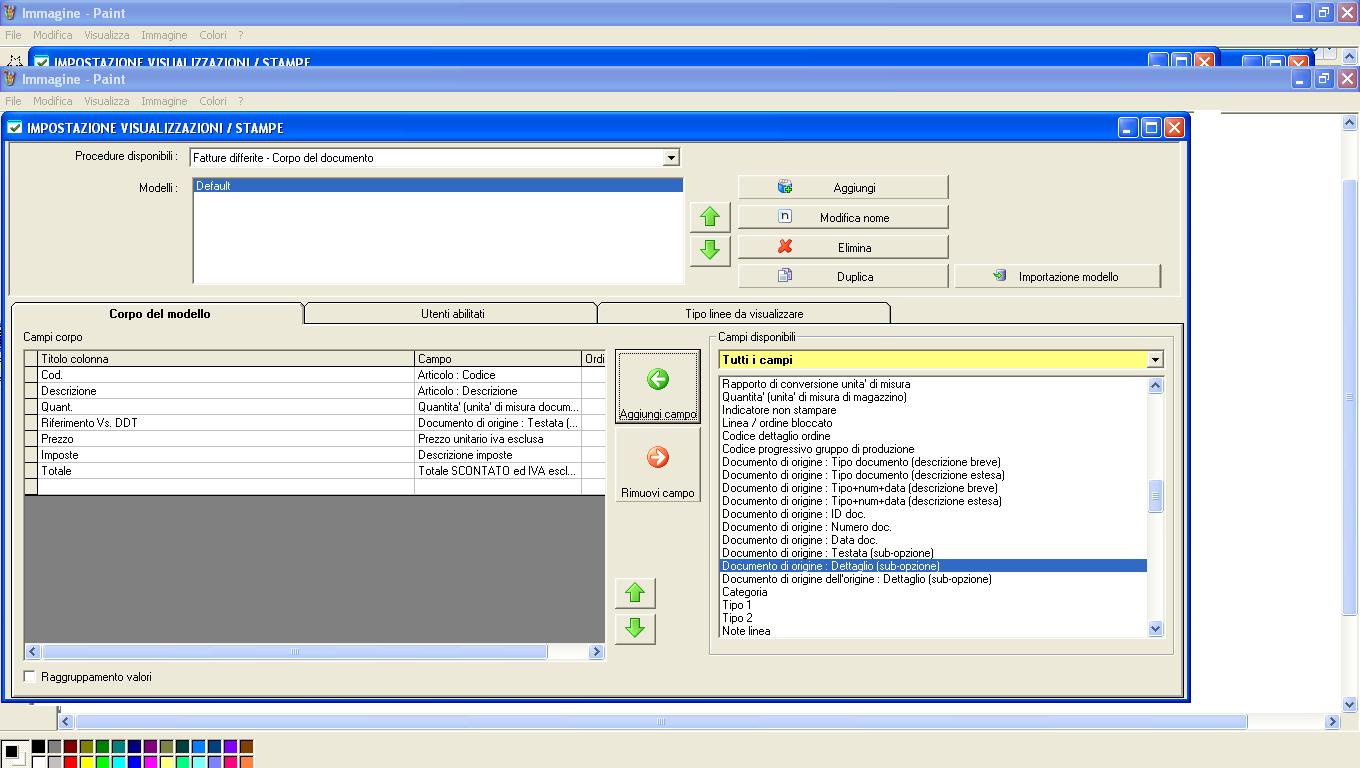The image size is (1360, 768).
Task: Switch to Utenti abilitati tab
Action: click(452, 314)
